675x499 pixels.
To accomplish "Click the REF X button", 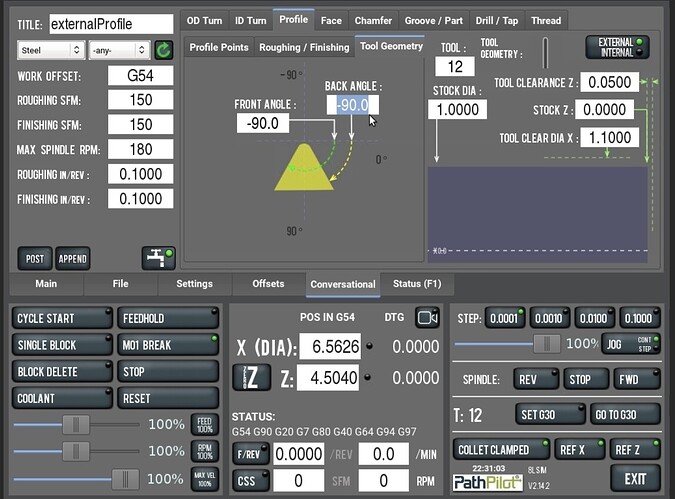I will 579,450.
